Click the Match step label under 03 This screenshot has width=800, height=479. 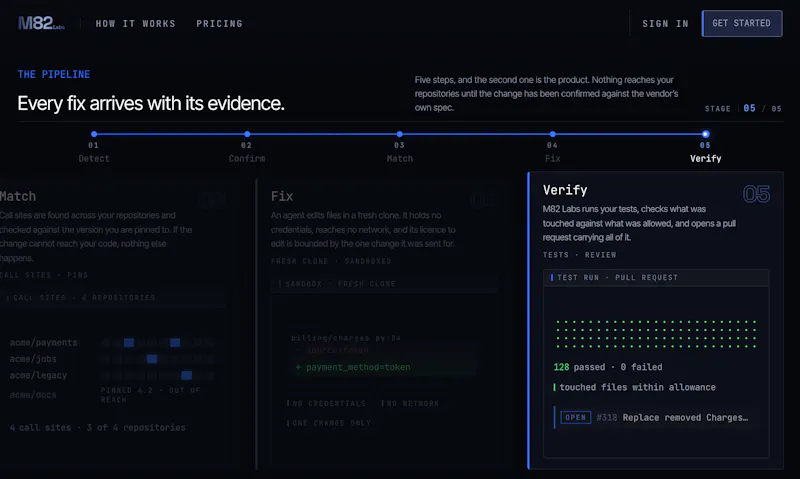[x=399, y=159]
